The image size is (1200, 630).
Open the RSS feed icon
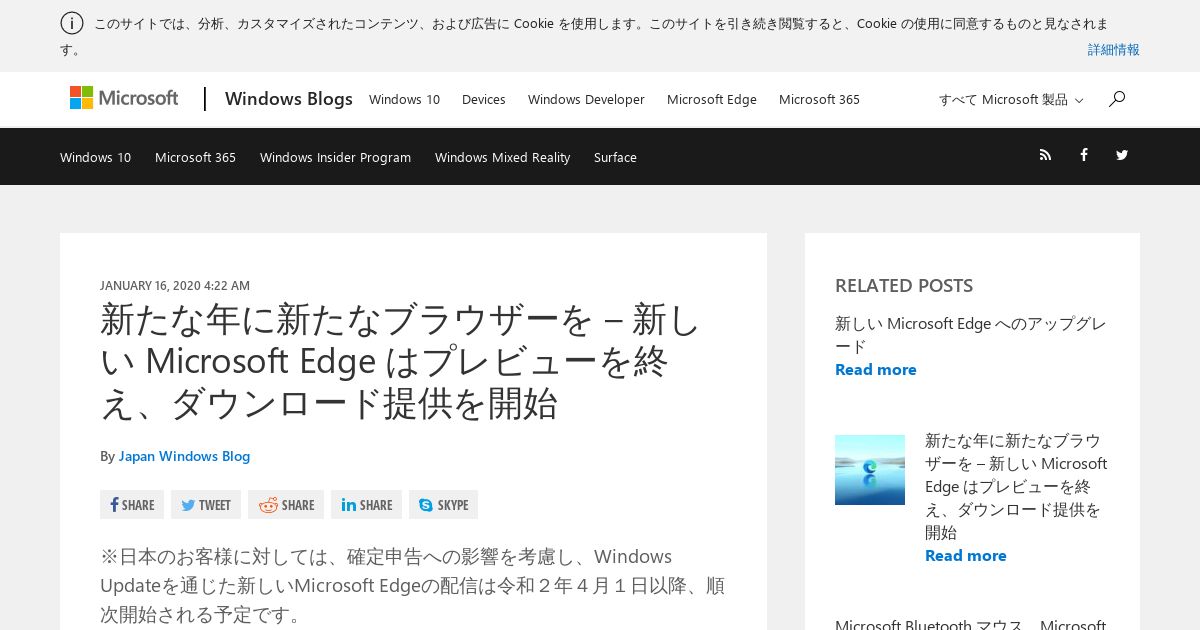click(1045, 155)
